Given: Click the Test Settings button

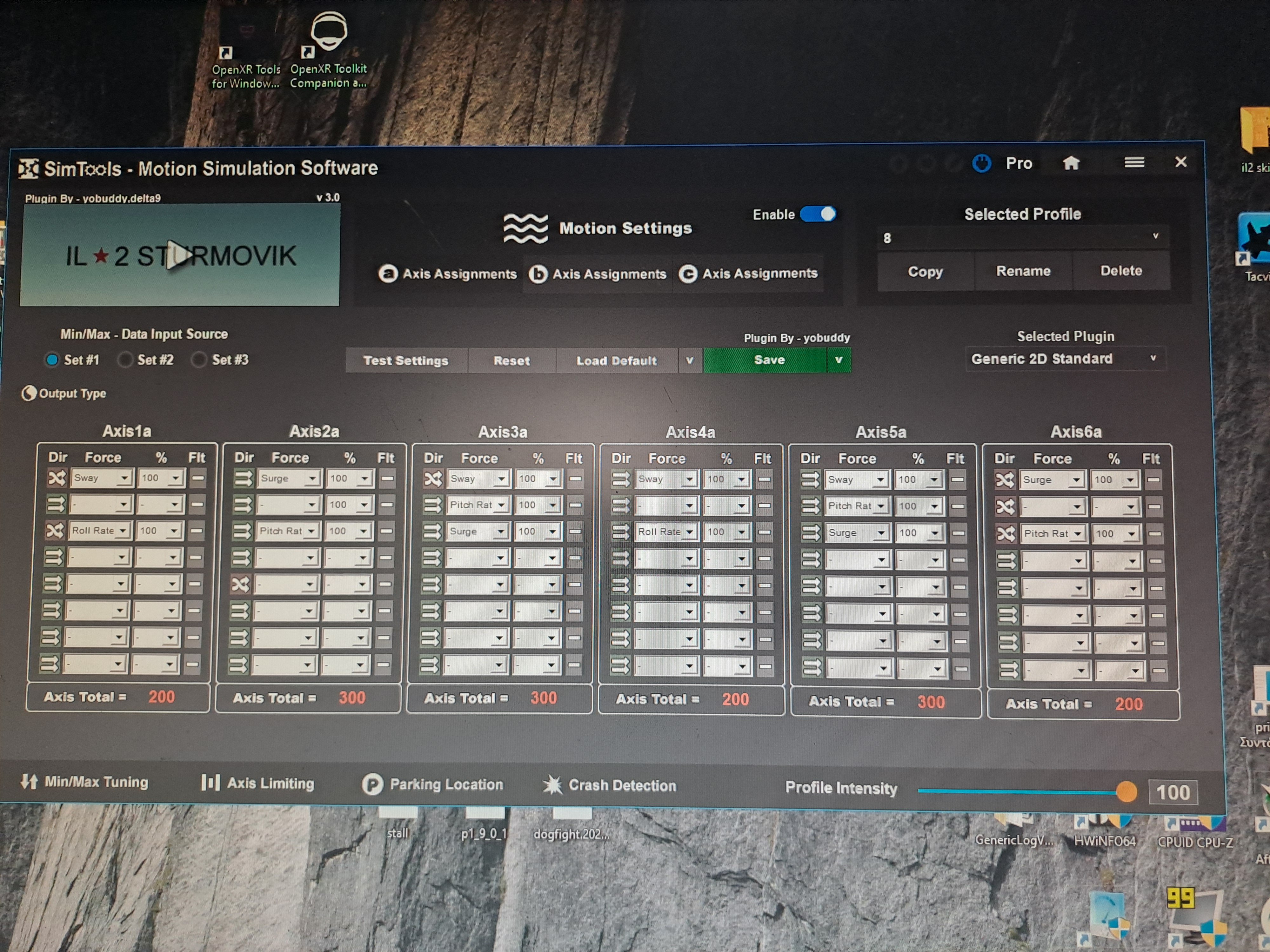Looking at the screenshot, I should (x=406, y=360).
